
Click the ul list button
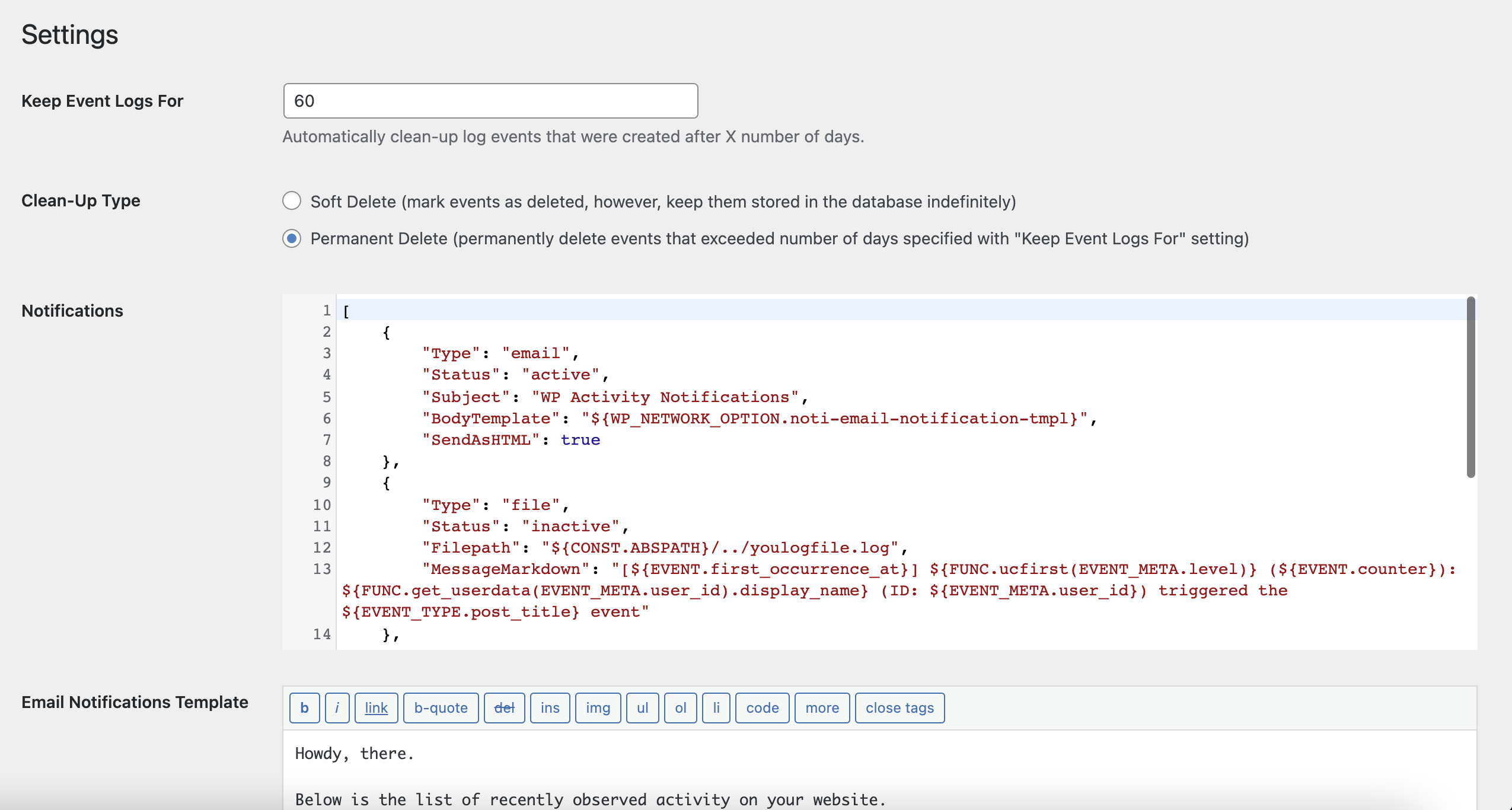(642, 708)
